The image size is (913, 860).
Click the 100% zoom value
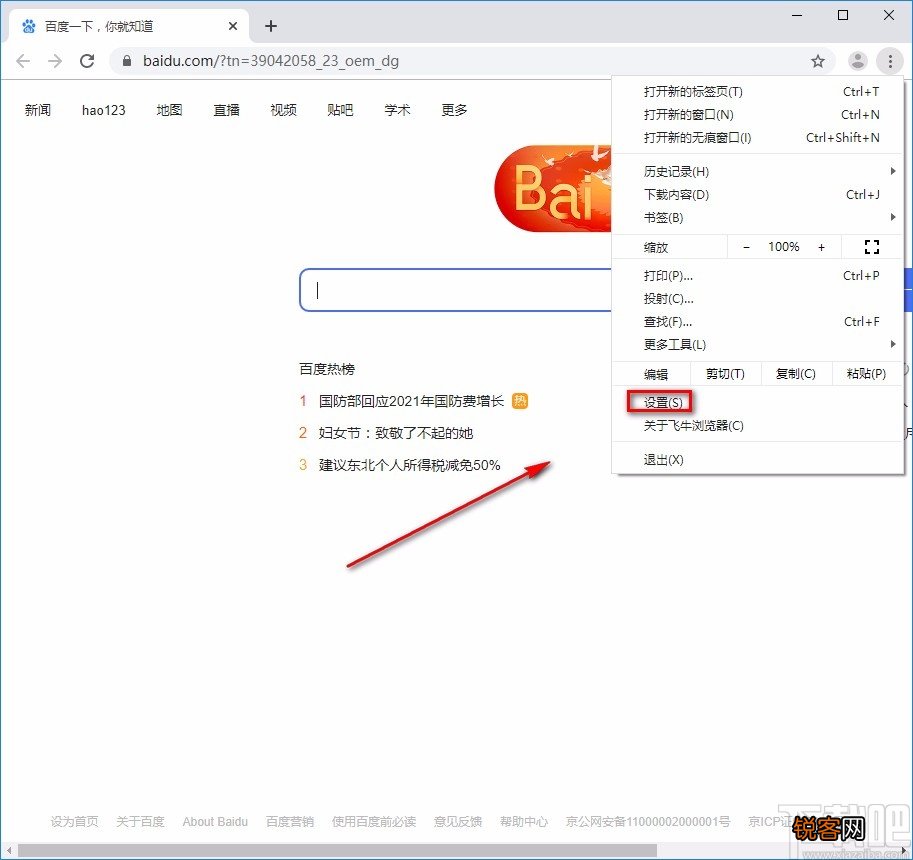click(784, 247)
